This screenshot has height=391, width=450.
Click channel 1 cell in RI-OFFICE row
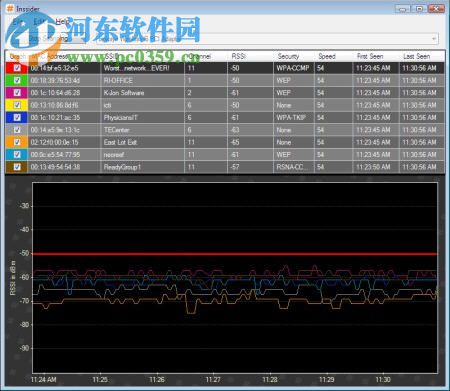pos(206,81)
